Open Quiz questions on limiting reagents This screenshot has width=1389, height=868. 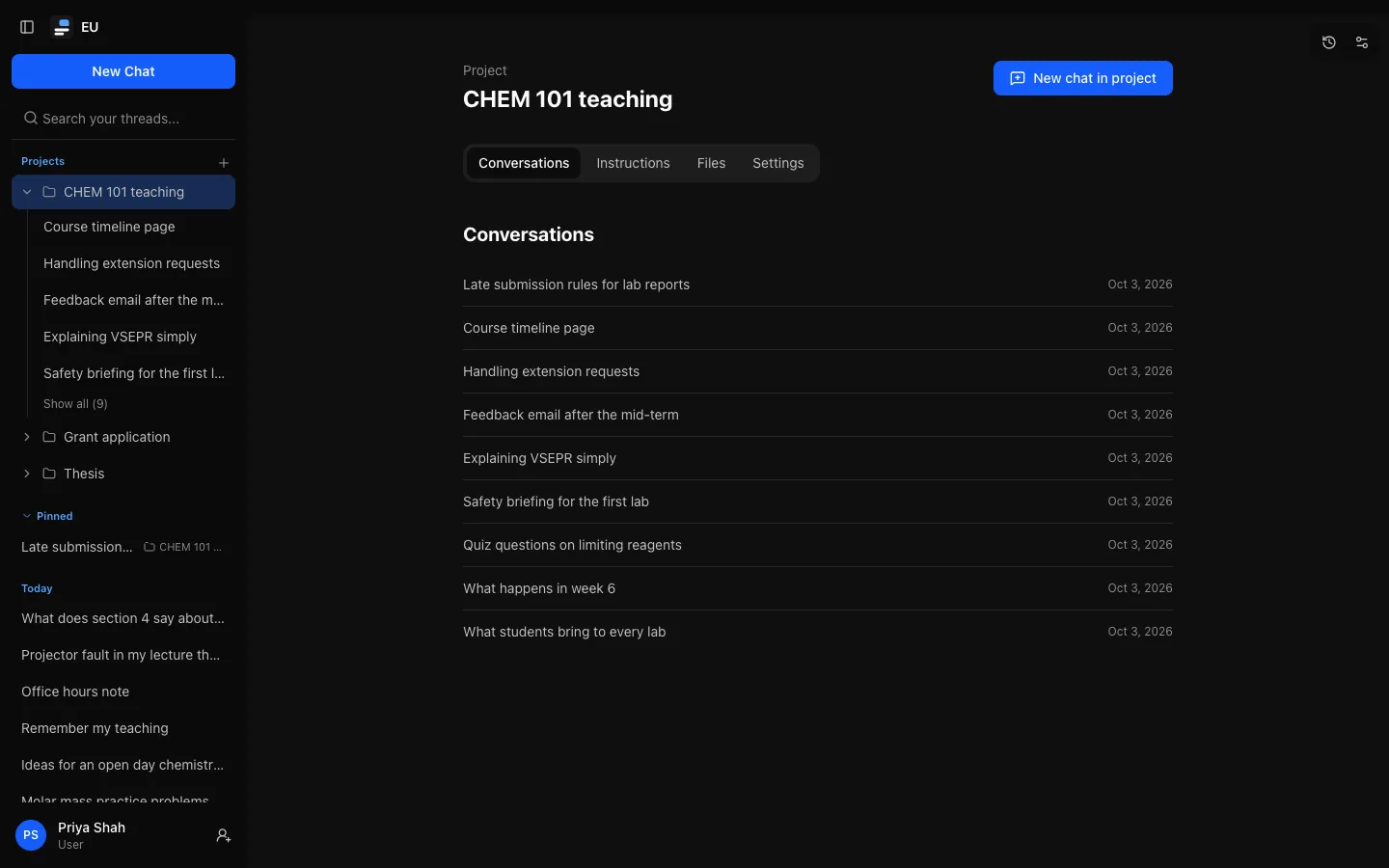[818, 545]
